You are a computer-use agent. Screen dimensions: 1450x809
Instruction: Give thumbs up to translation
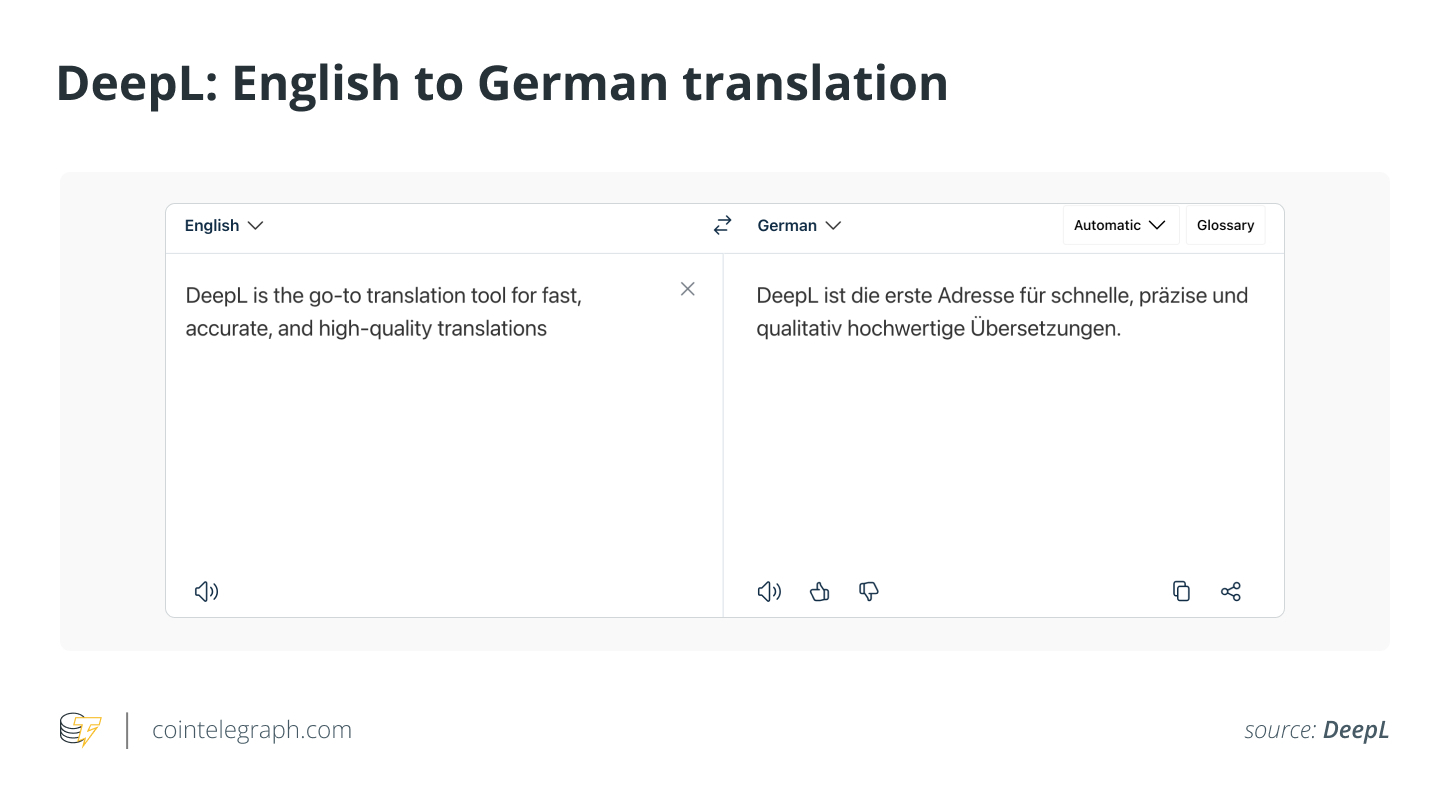[x=820, y=591]
